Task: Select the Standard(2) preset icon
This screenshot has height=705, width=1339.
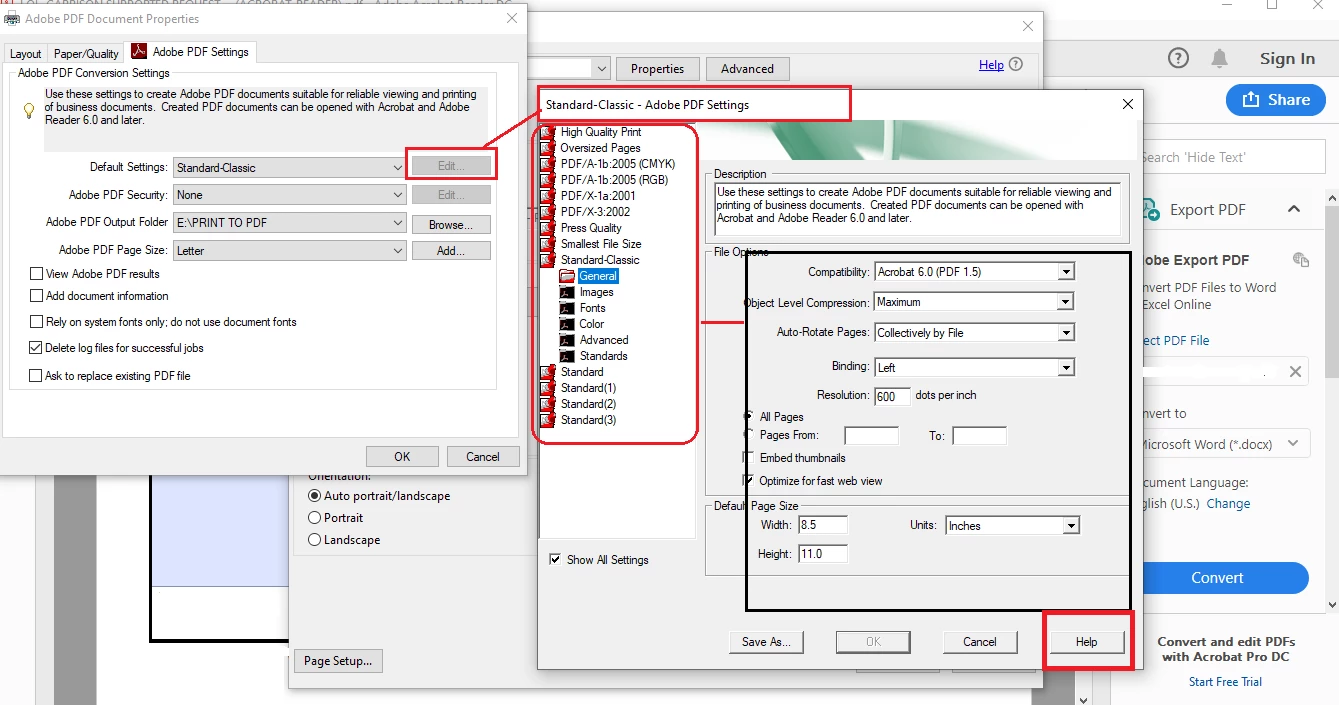Action: pos(548,404)
